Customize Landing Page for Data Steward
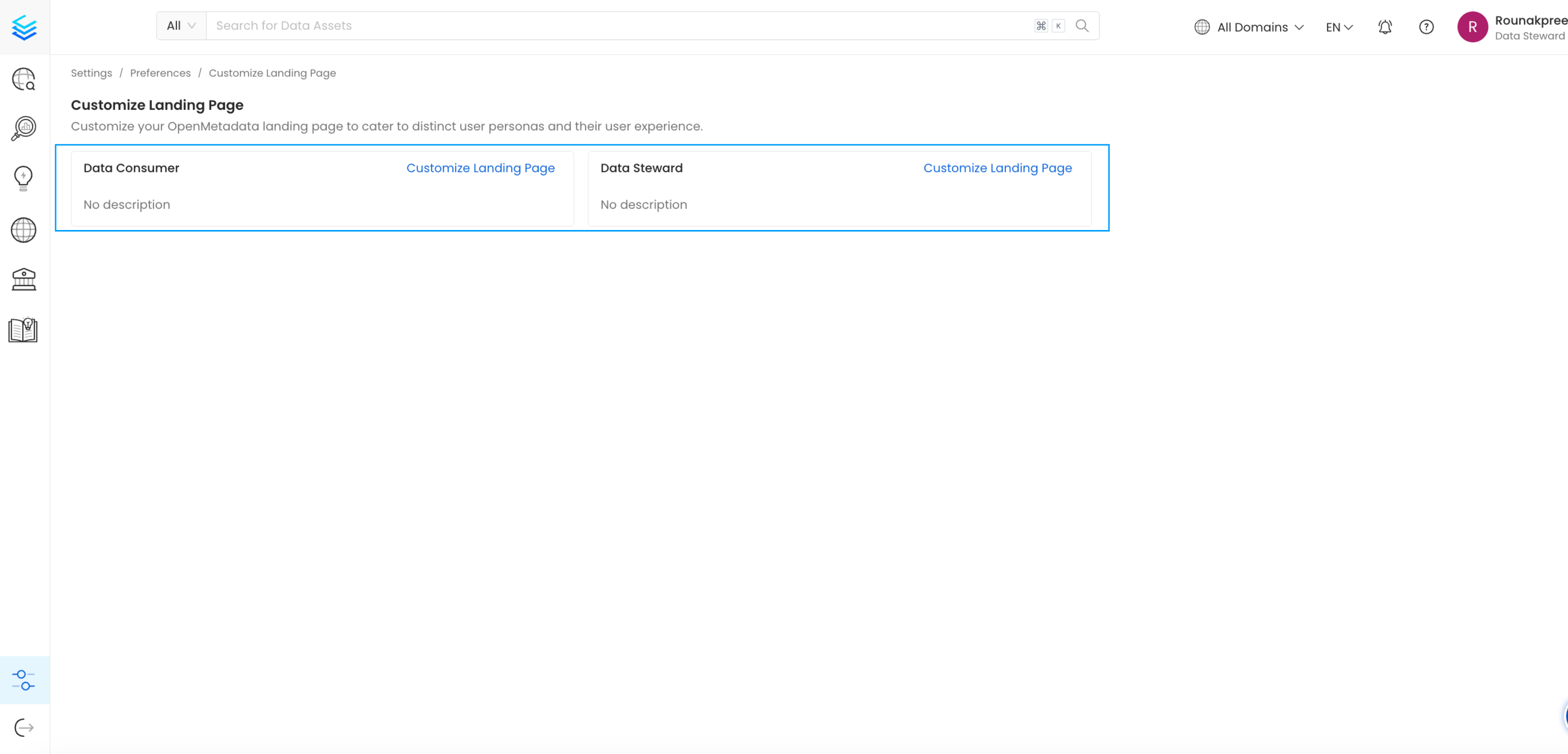 tap(997, 168)
